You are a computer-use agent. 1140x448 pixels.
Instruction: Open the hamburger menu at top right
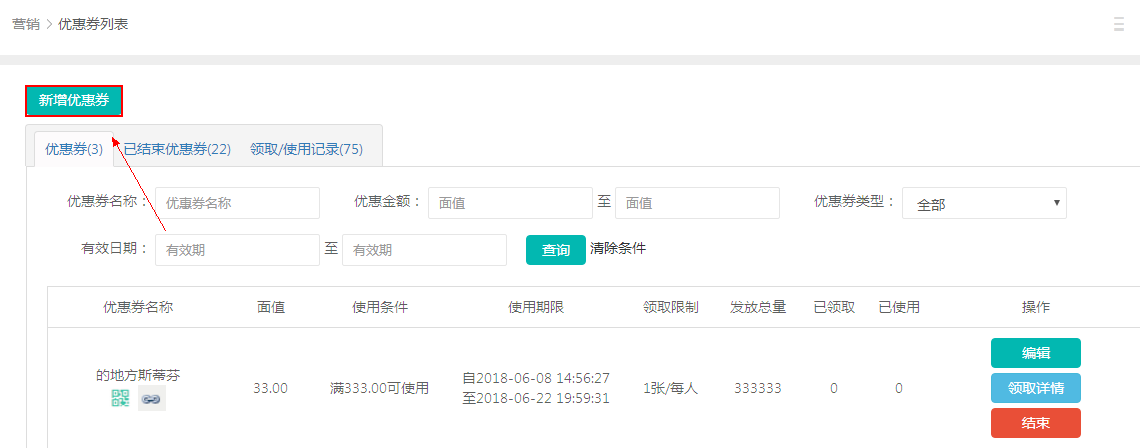point(1119,24)
